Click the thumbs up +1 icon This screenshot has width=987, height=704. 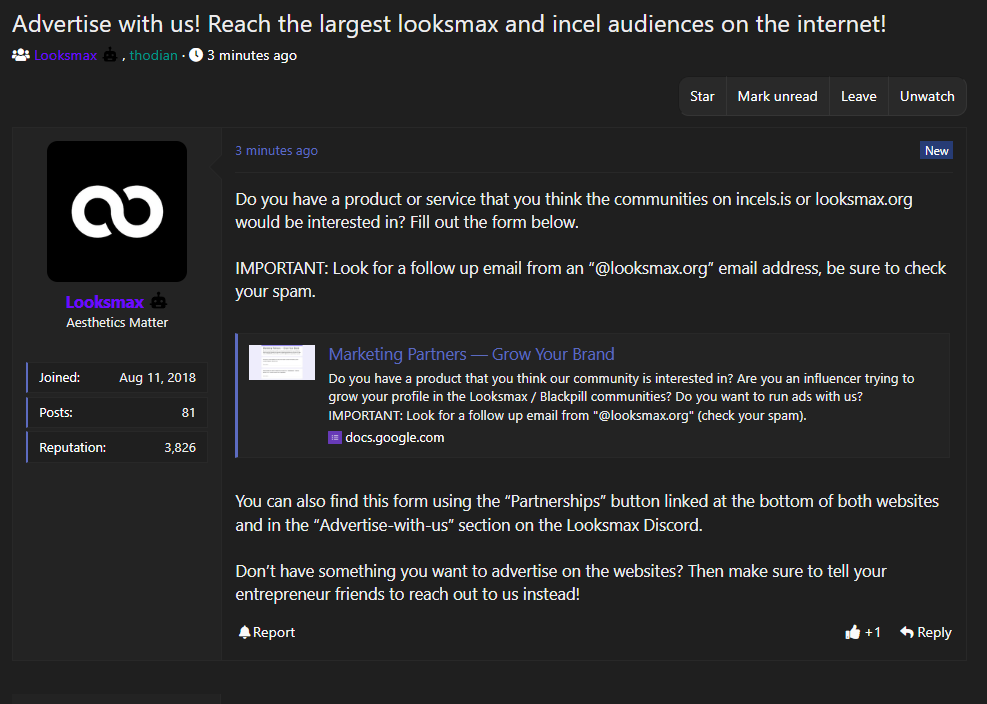coord(852,632)
